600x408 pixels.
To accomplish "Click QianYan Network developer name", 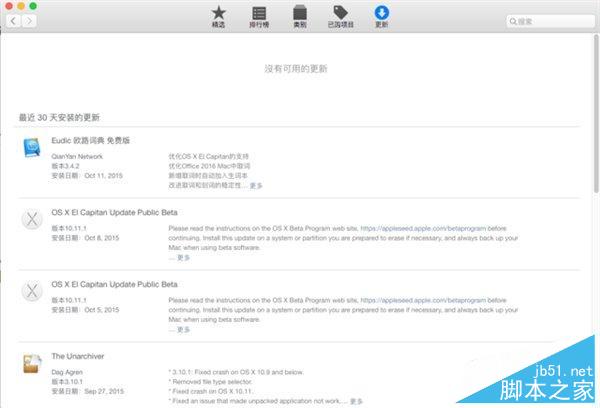I will [x=77, y=157].
